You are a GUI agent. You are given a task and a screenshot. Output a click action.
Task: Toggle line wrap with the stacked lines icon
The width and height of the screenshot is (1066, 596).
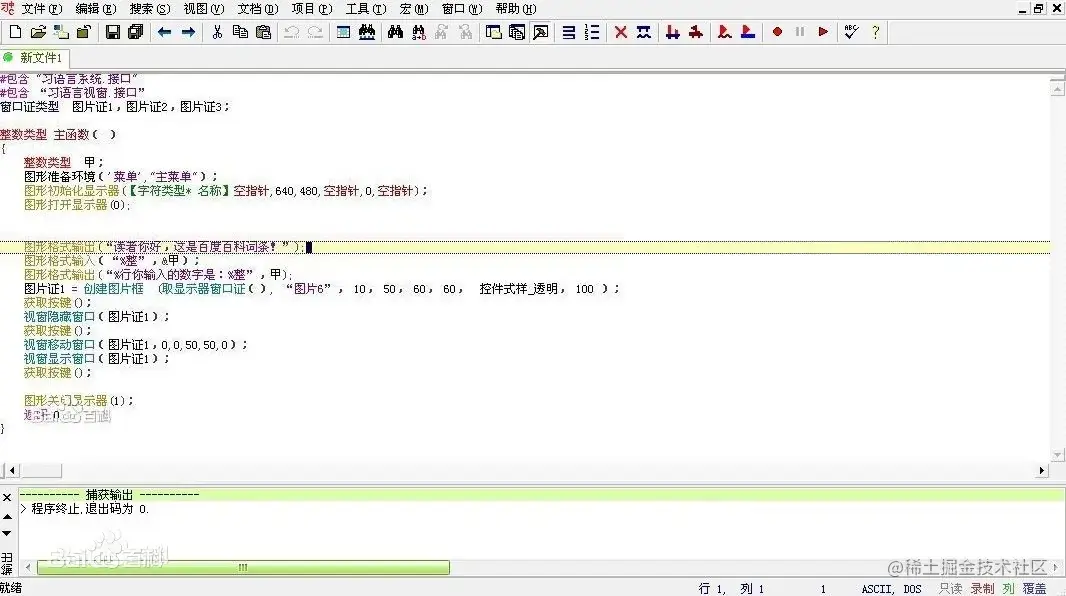click(569, 32)
